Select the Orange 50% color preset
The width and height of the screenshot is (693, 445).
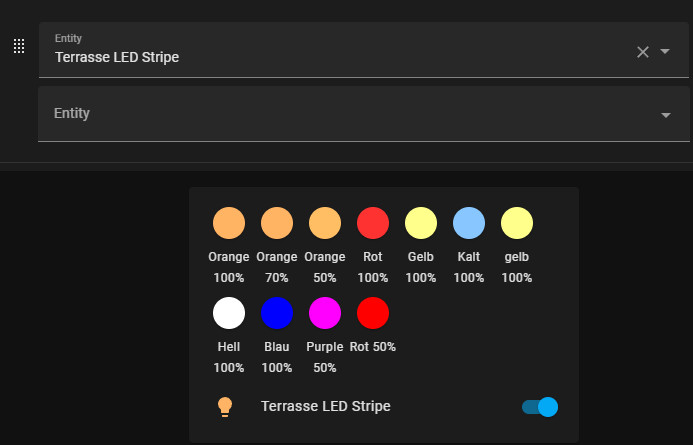tap(325, 223)
